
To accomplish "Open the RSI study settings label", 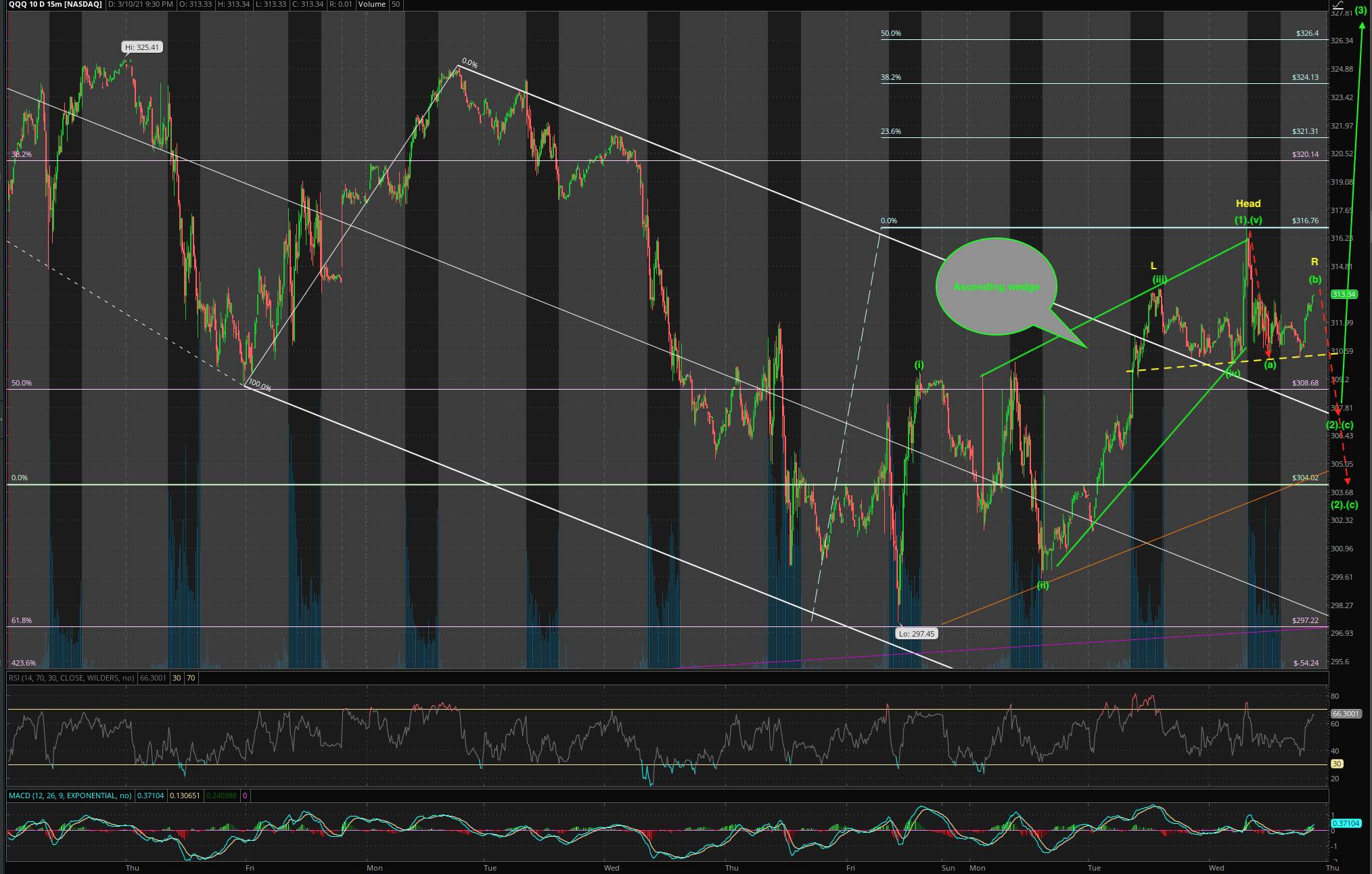I will (x=71, y=678).
